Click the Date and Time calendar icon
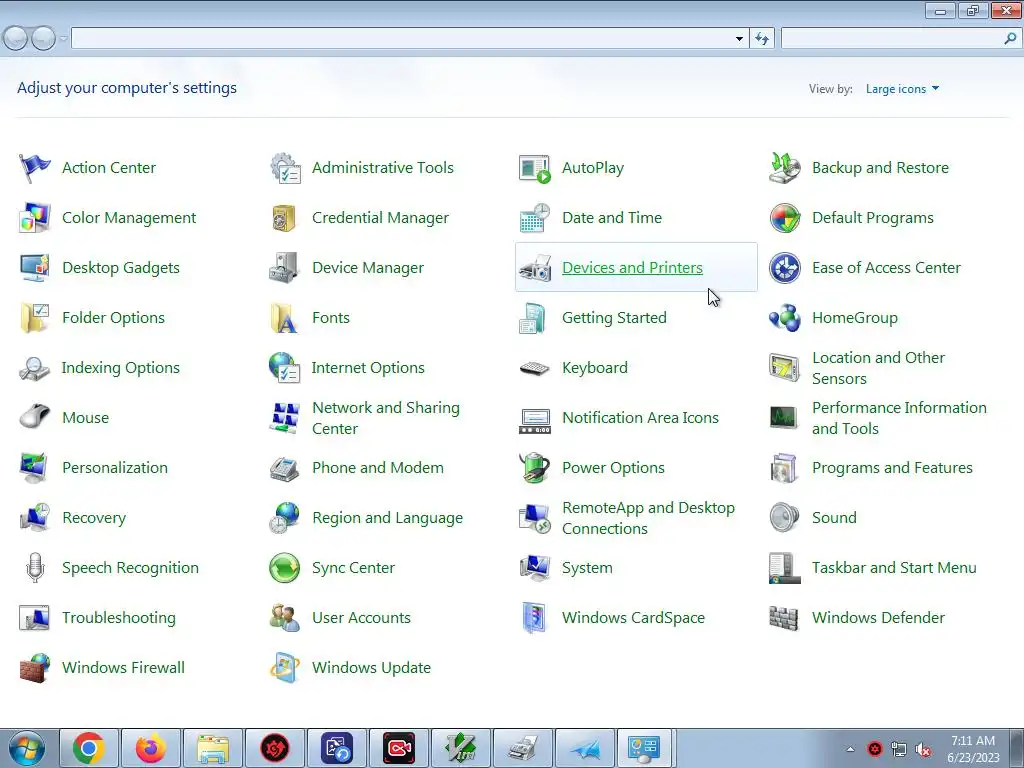Viewport: 1024px width, 768px height. pyautogui.click(x=534, y=218)
